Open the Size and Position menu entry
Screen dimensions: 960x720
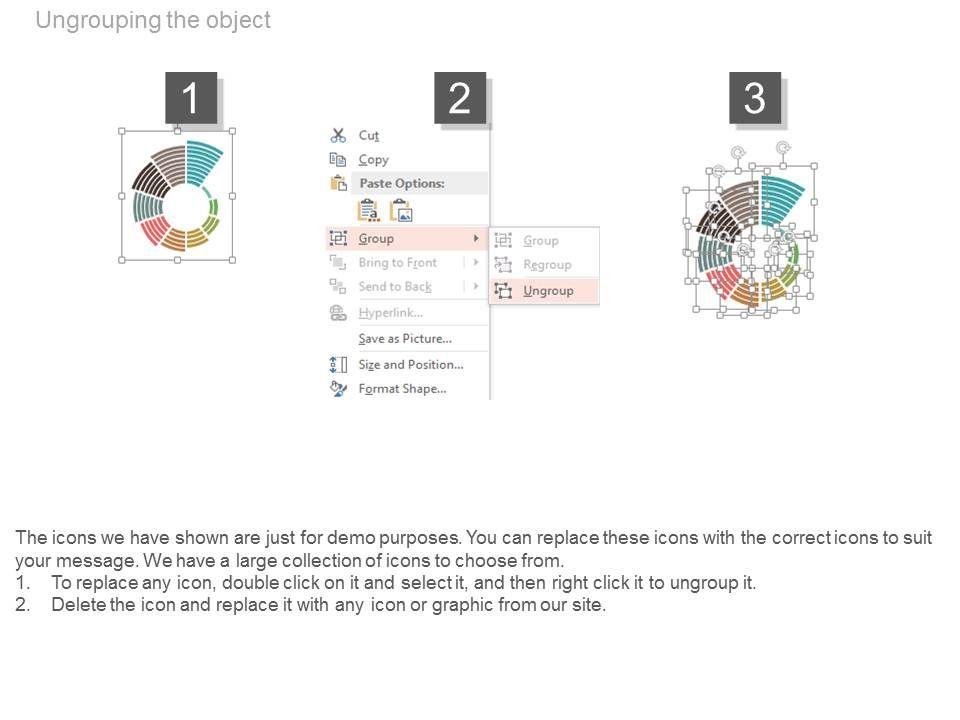(410, 365)
